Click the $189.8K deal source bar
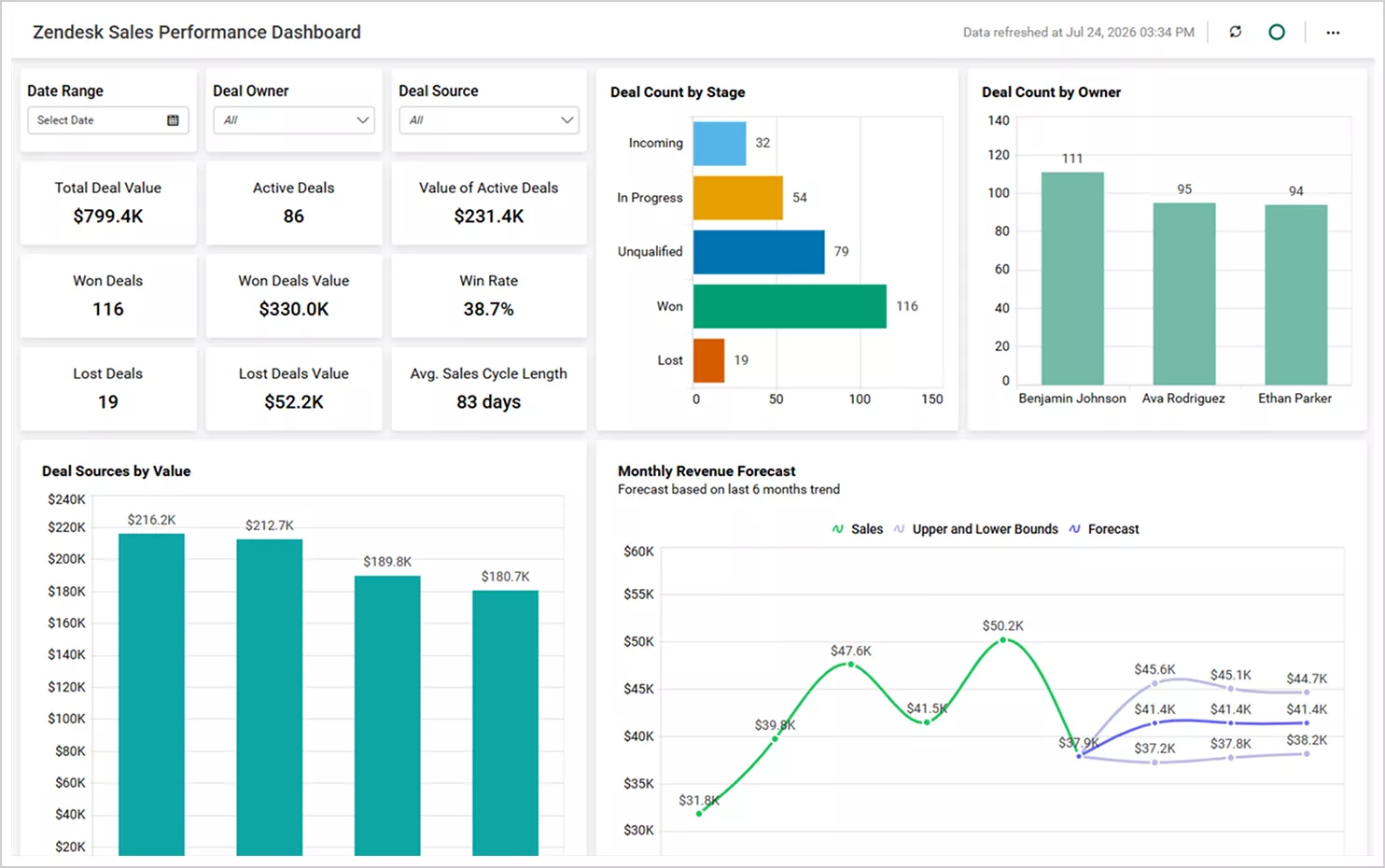The height and width of the screenshot is (868, 1385). click(387, 716)
